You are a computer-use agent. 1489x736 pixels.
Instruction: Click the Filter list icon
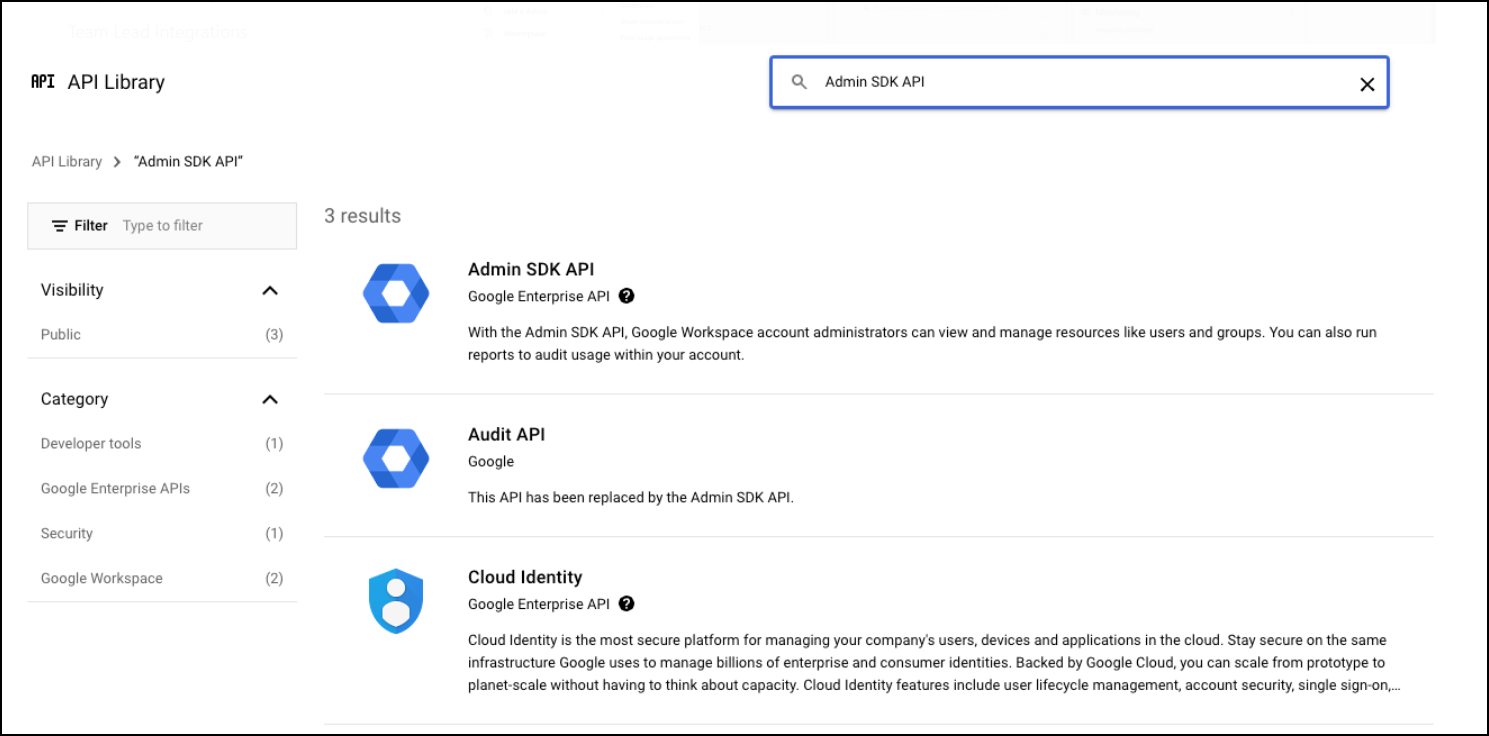60,226
